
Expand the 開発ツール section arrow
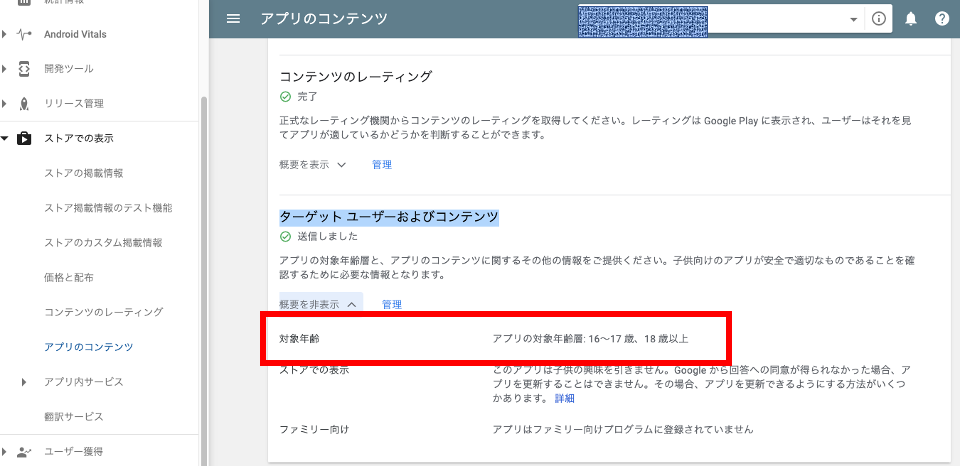4,69
